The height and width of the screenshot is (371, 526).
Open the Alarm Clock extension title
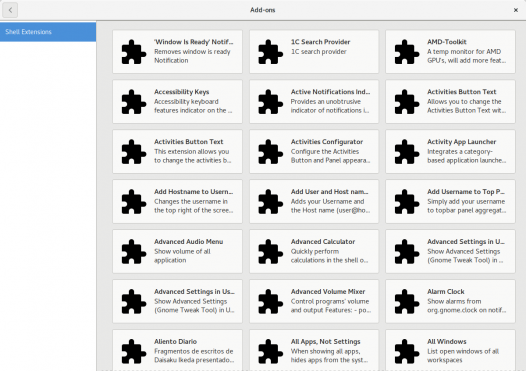(446, 292)
